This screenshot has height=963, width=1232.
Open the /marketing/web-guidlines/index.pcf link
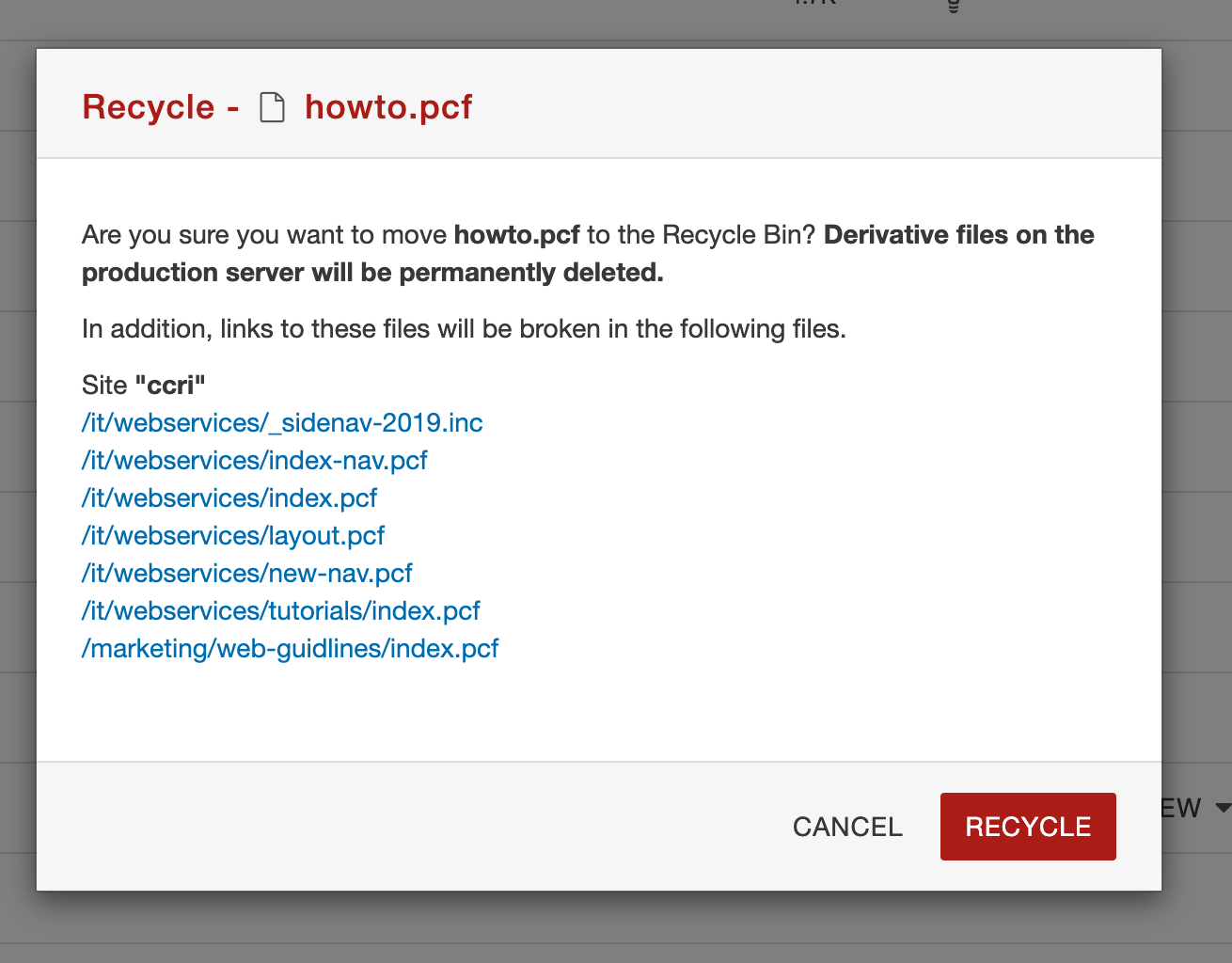291,648
